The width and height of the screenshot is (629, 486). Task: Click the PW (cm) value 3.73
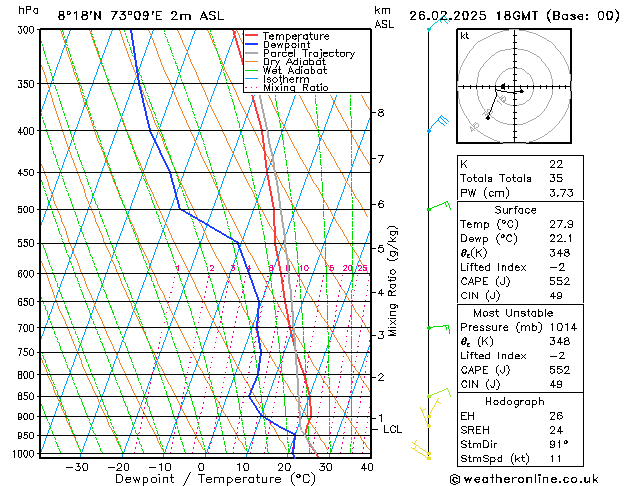coord(561,193)
